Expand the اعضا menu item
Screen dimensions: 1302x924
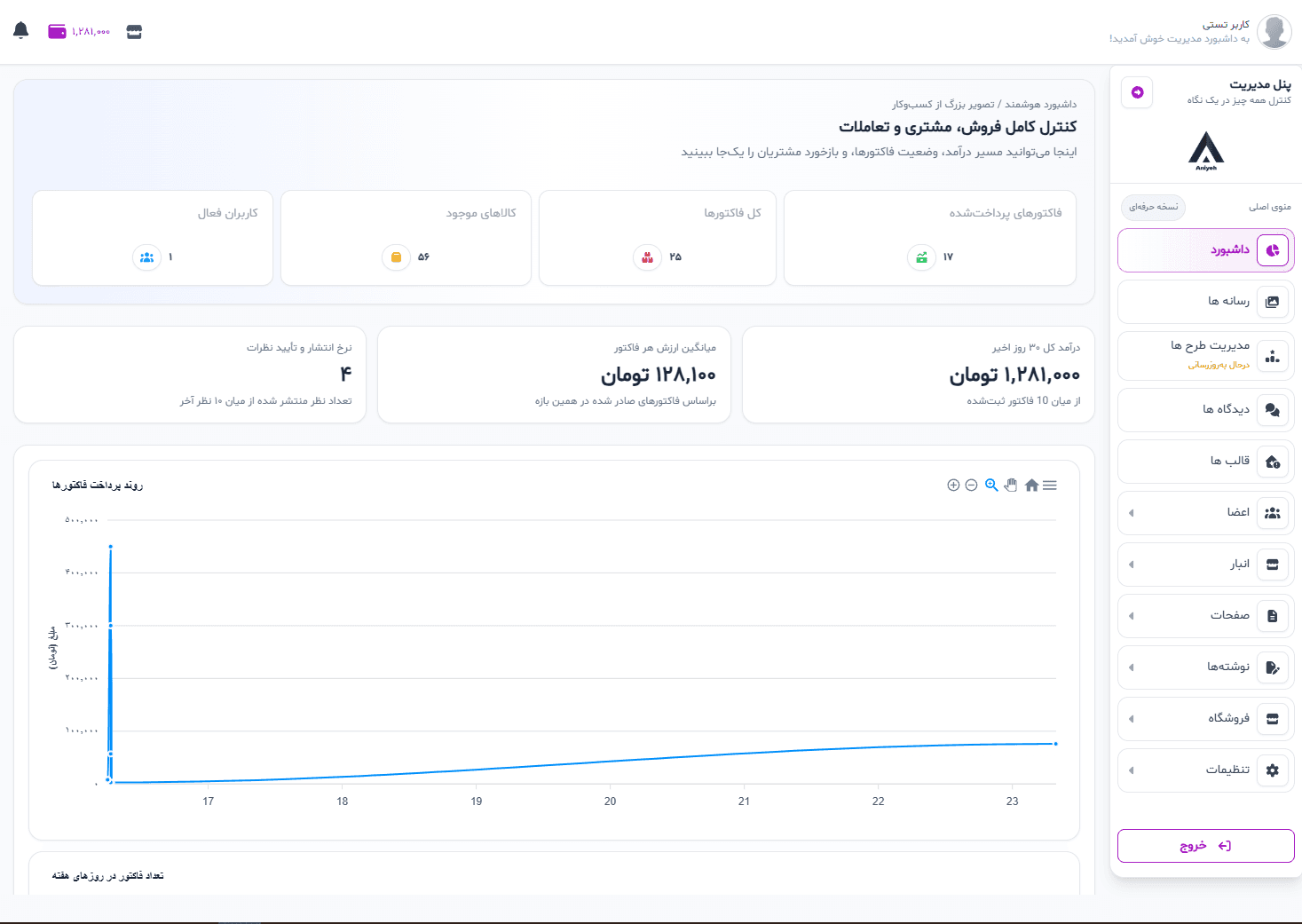tap(1206, 513)
